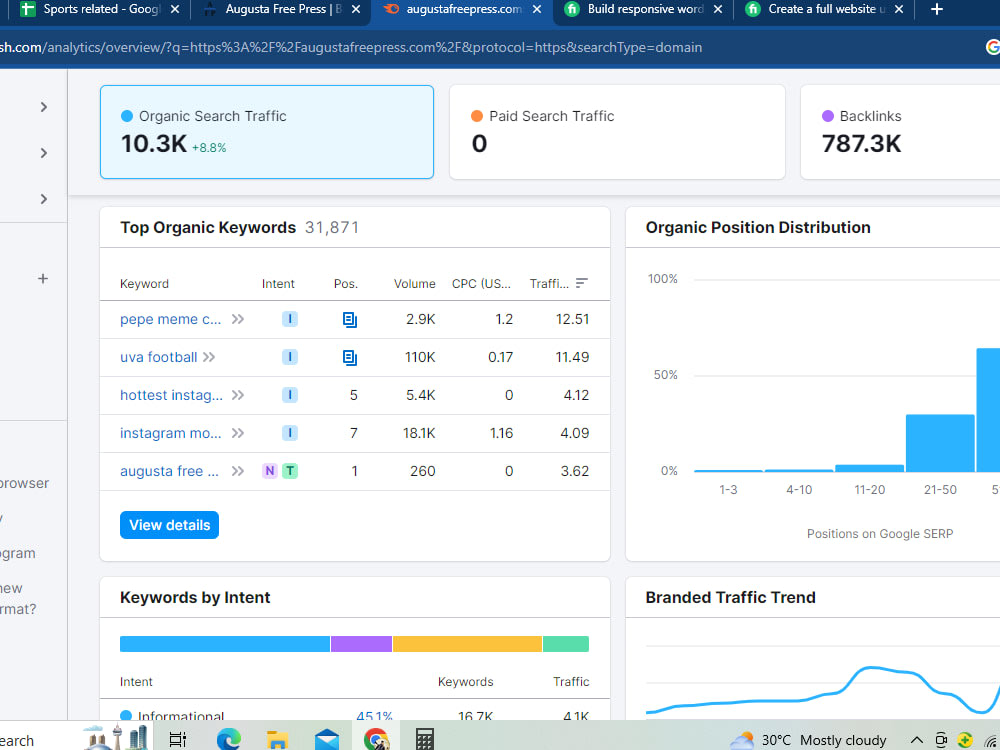This screenshot has width=1000, height=750.
Task: Click the intent badge for uva football
Action: pos(290,357)
